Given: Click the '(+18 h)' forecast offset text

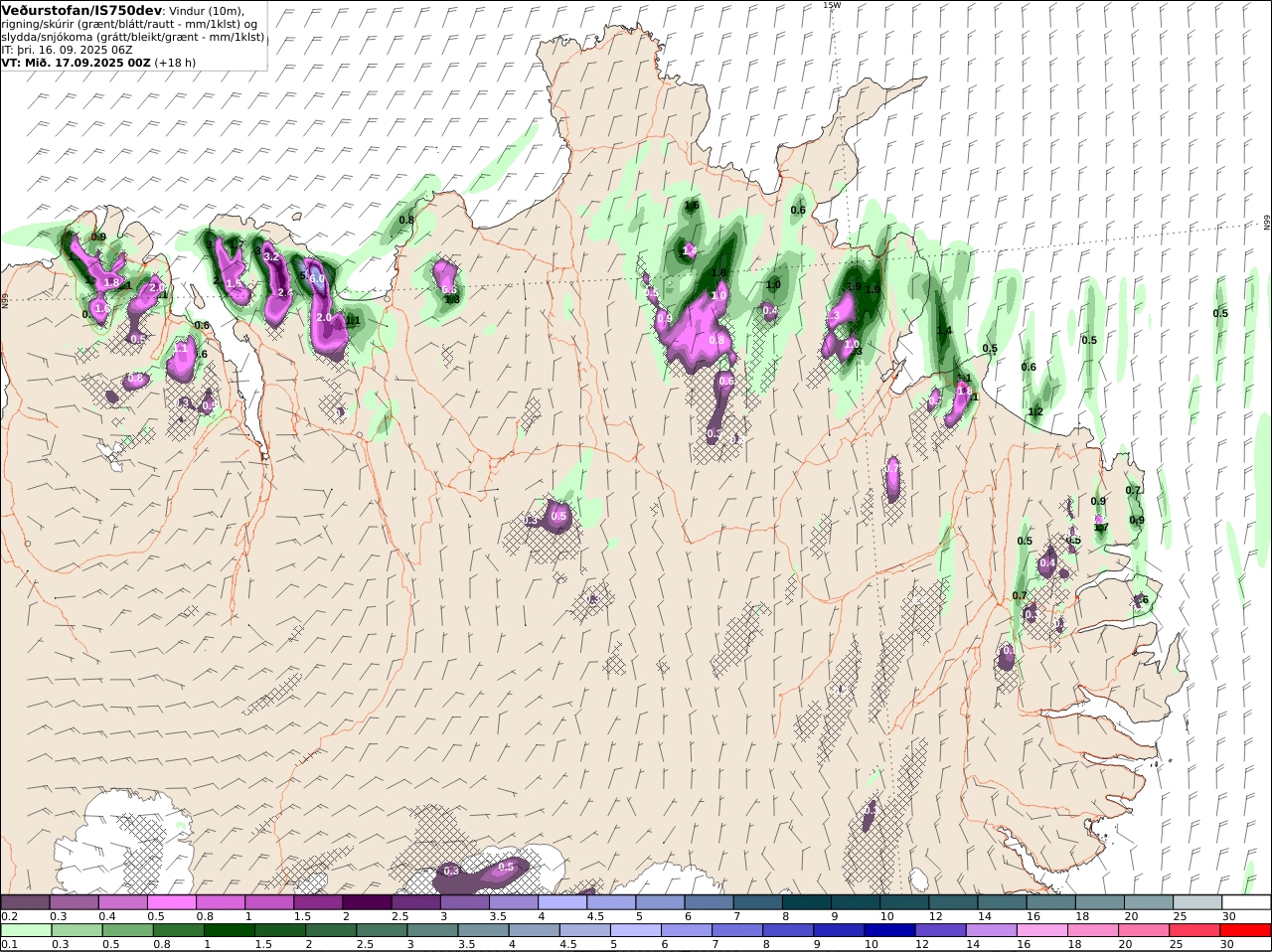Looking at the screenshot, I should pos(175,62).
